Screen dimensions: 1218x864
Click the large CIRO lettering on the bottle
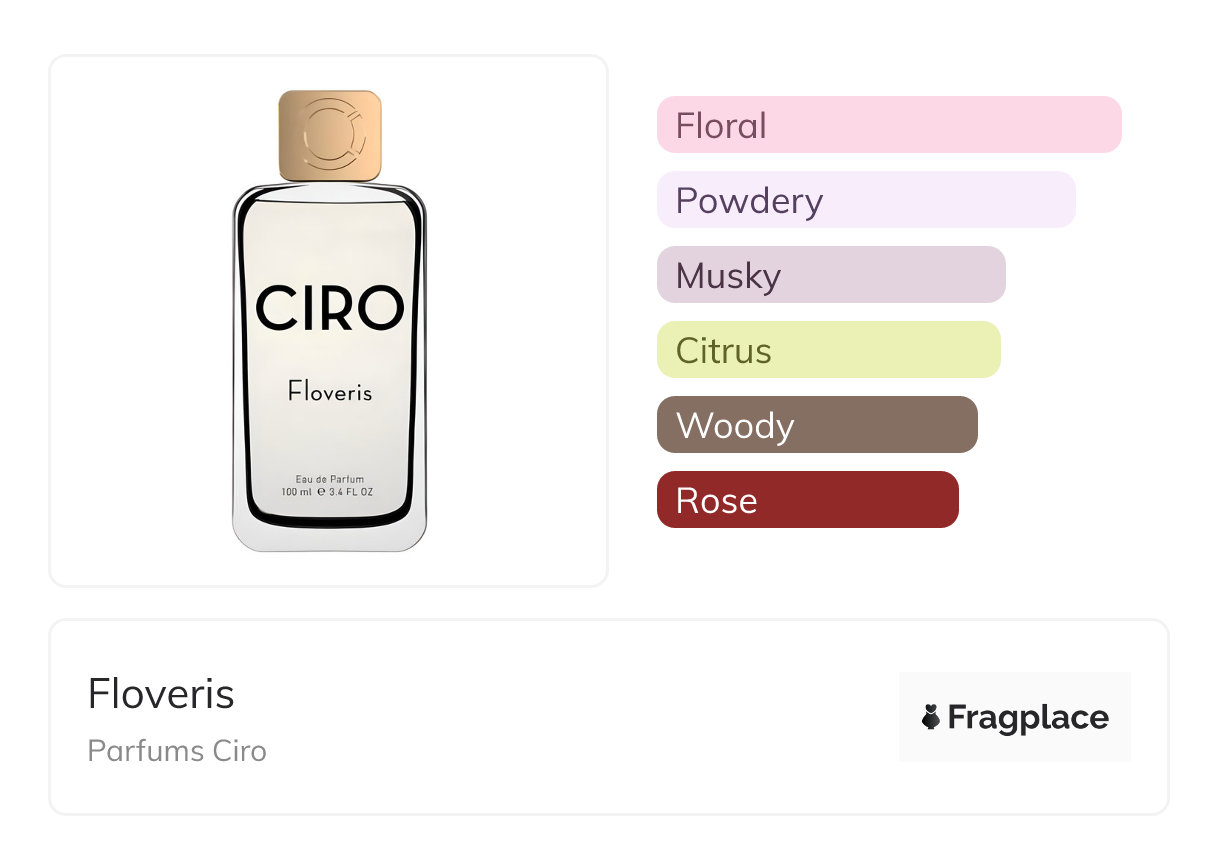point(330,308)
